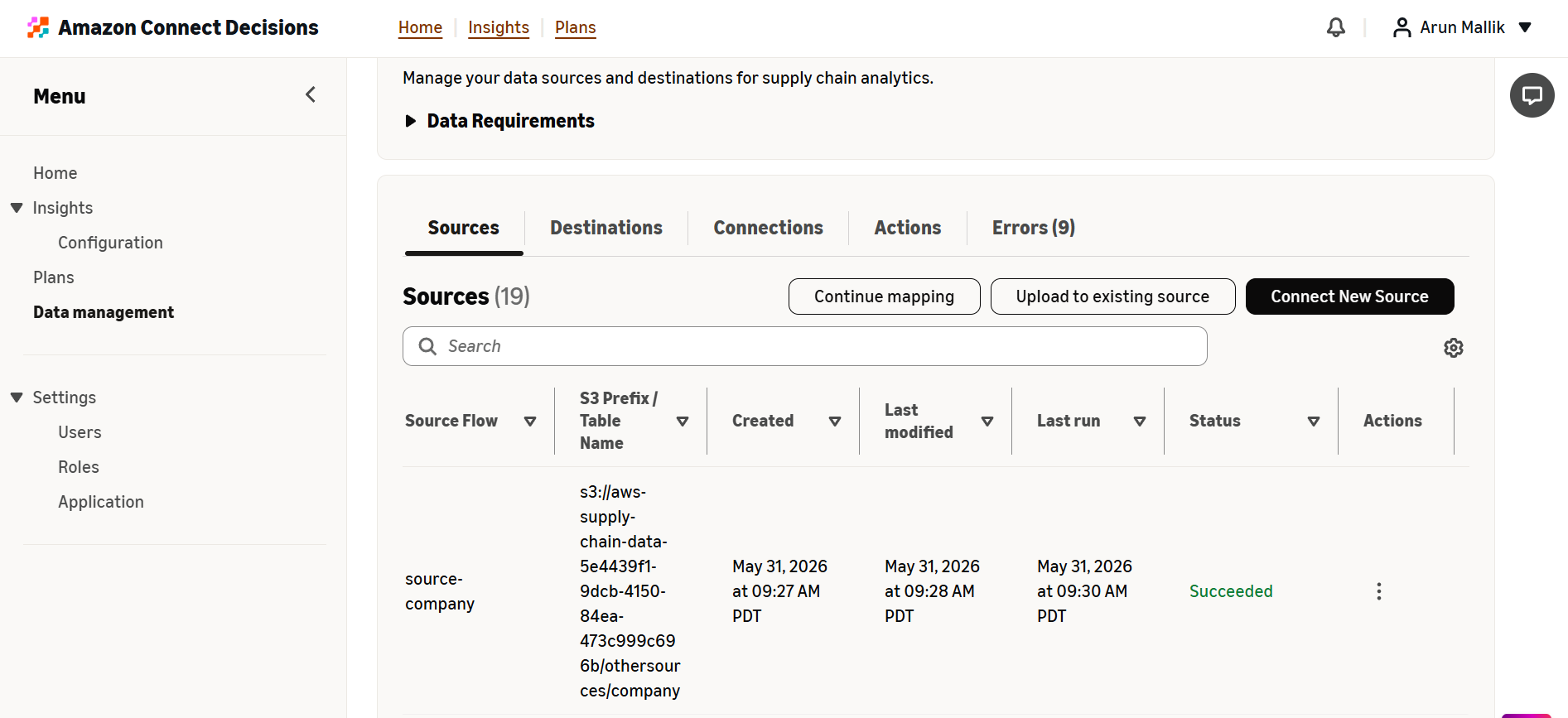
Task: Open Home in the sidebar menu
Action: click(x=55, y=173)
